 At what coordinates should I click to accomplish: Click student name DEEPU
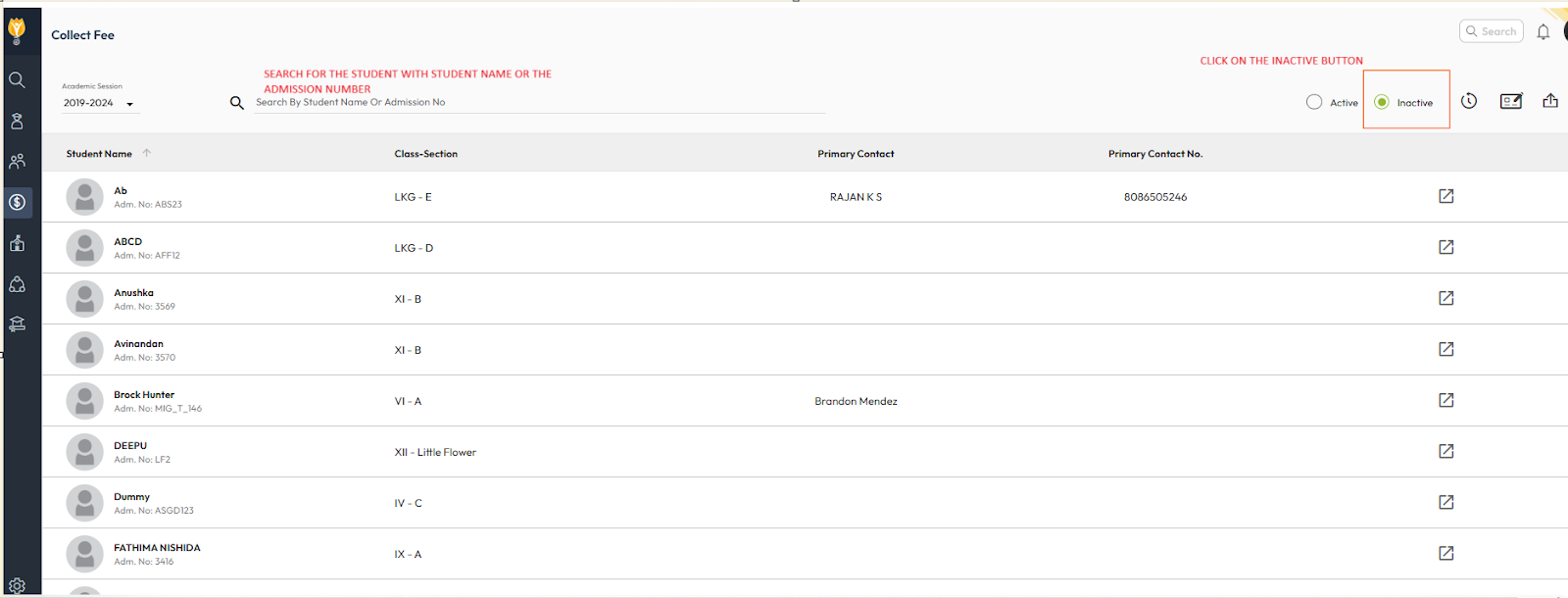tap(130, 445)
